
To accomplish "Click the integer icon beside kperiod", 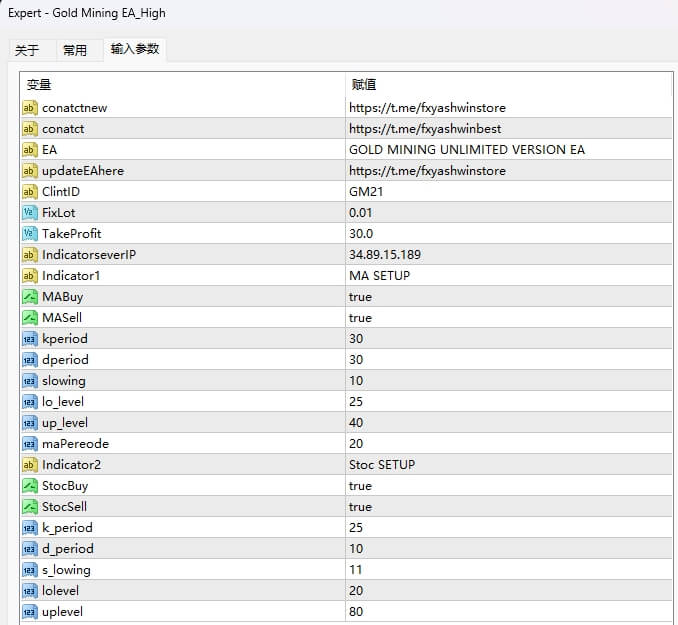I will tap(29, 339).
